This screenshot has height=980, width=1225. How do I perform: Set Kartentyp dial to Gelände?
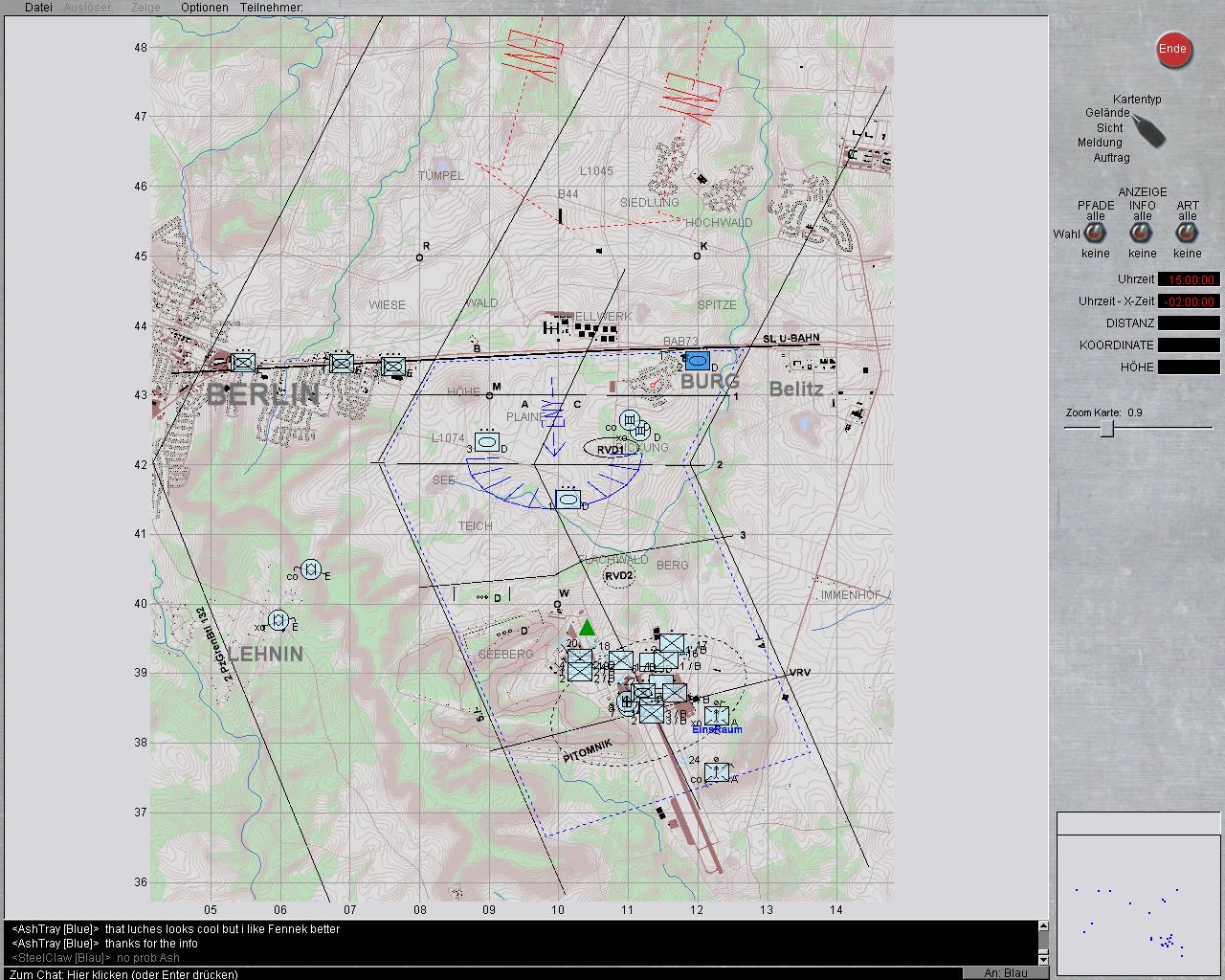coord(1107,113)
